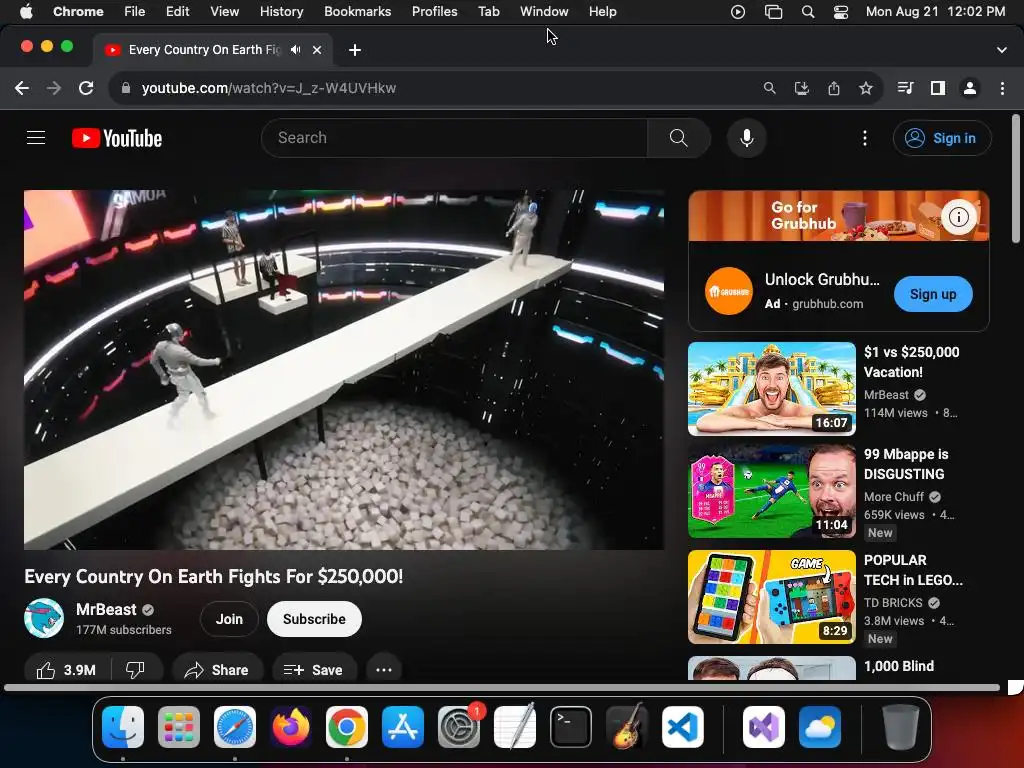The height and width of the screenshot is (768, 1024).
Task: Go back with browser back arrow
Action: 22,88
